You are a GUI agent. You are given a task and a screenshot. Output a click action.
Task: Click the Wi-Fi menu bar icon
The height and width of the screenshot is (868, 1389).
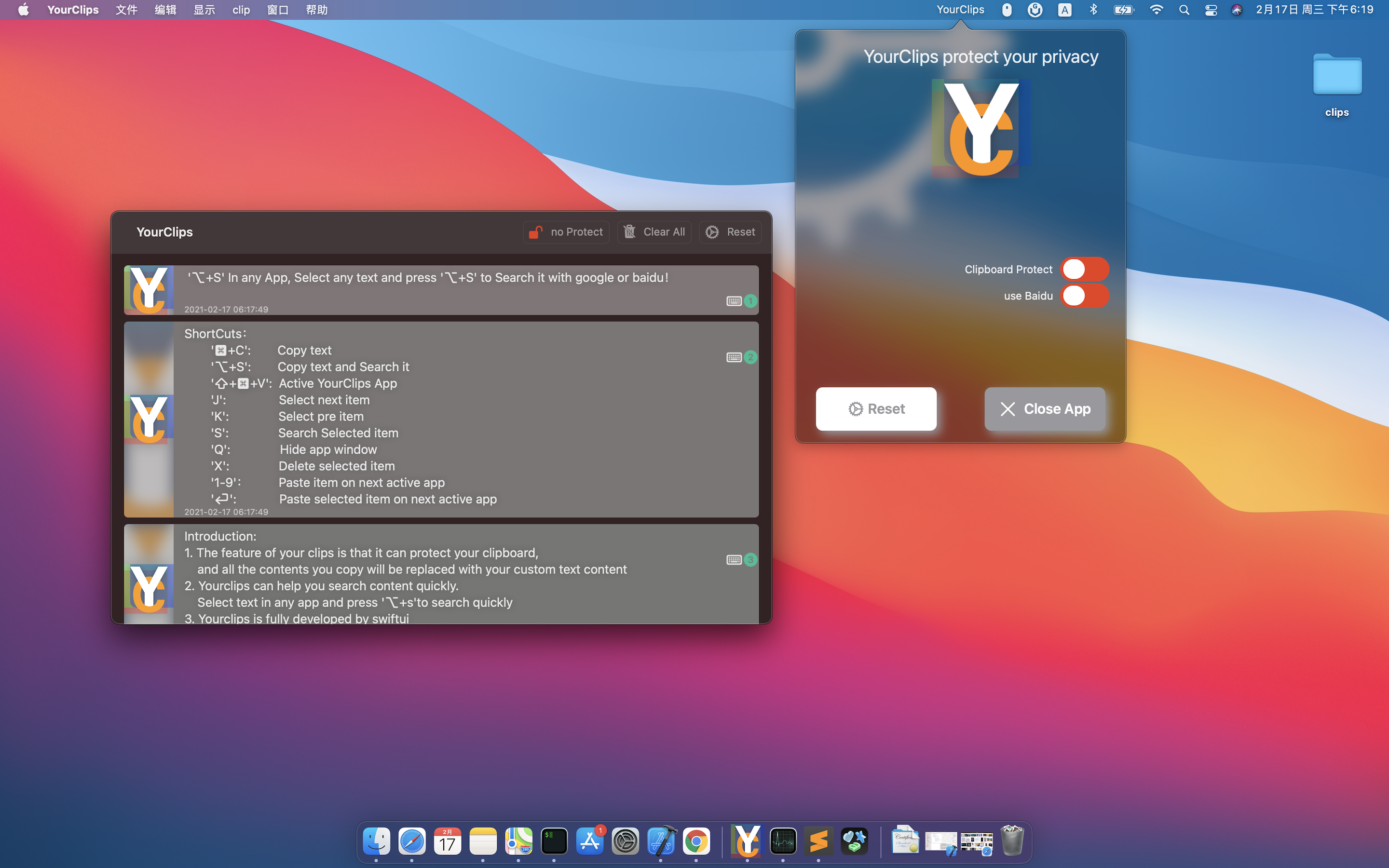1156,10
